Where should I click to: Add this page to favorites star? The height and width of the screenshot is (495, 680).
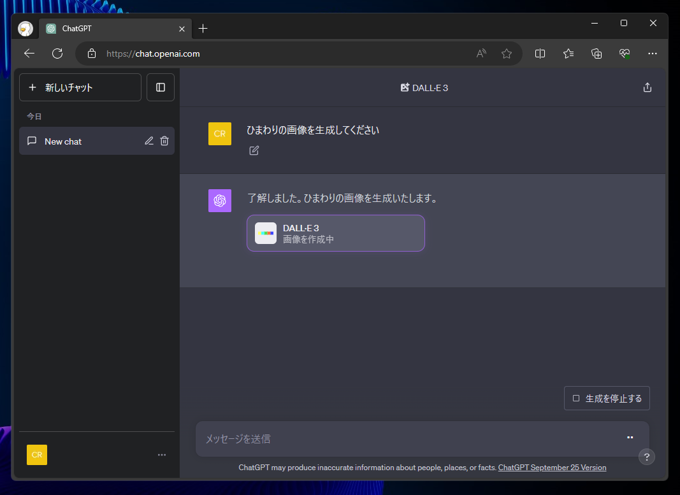pos(507,53)
